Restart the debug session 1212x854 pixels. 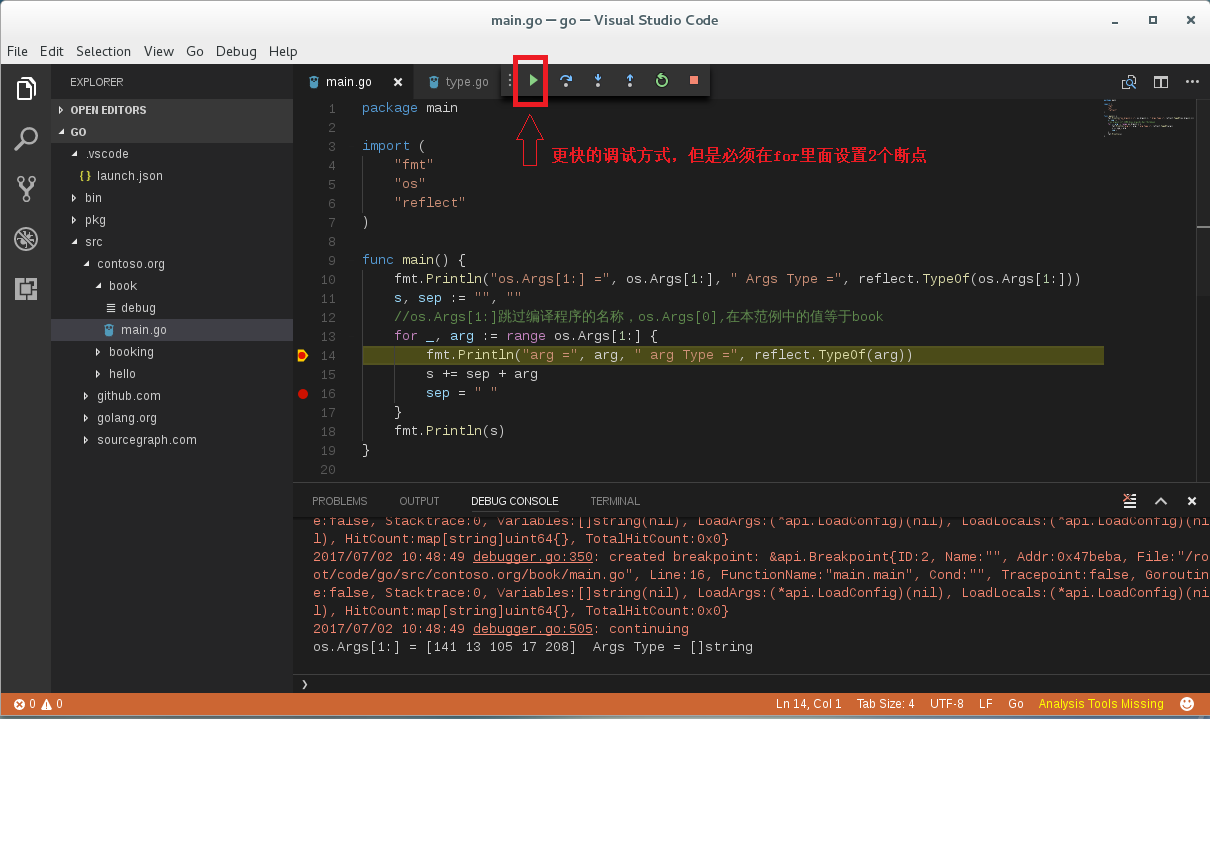point(661,81)
